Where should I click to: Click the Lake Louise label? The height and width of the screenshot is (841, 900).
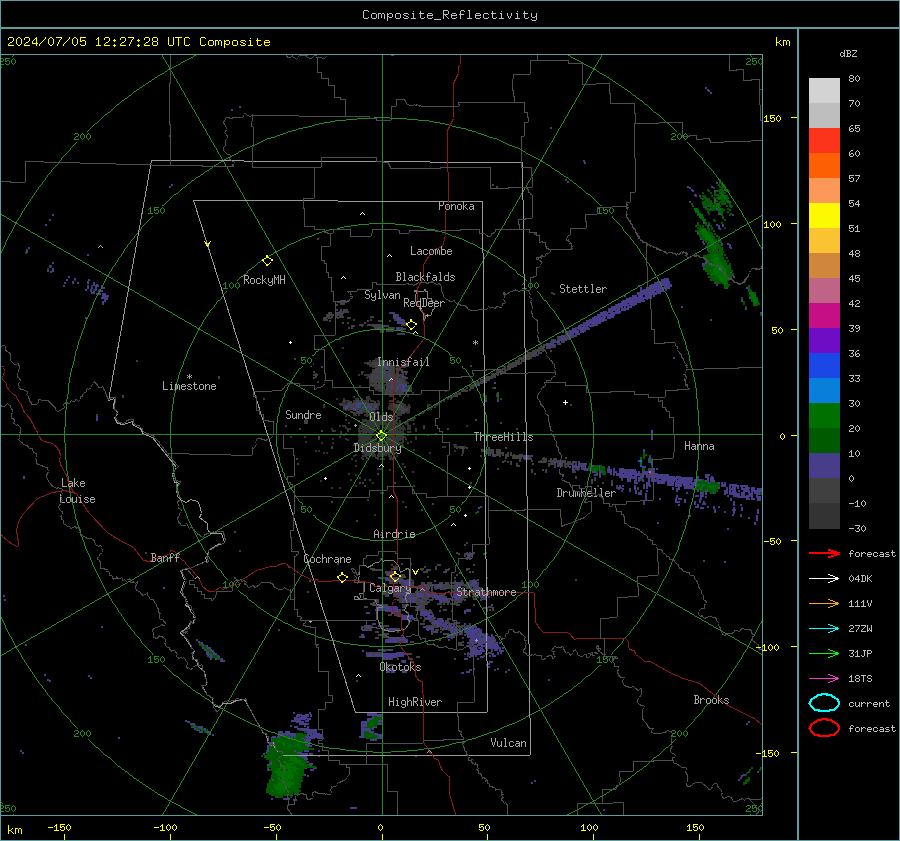[x=77, y=491]
